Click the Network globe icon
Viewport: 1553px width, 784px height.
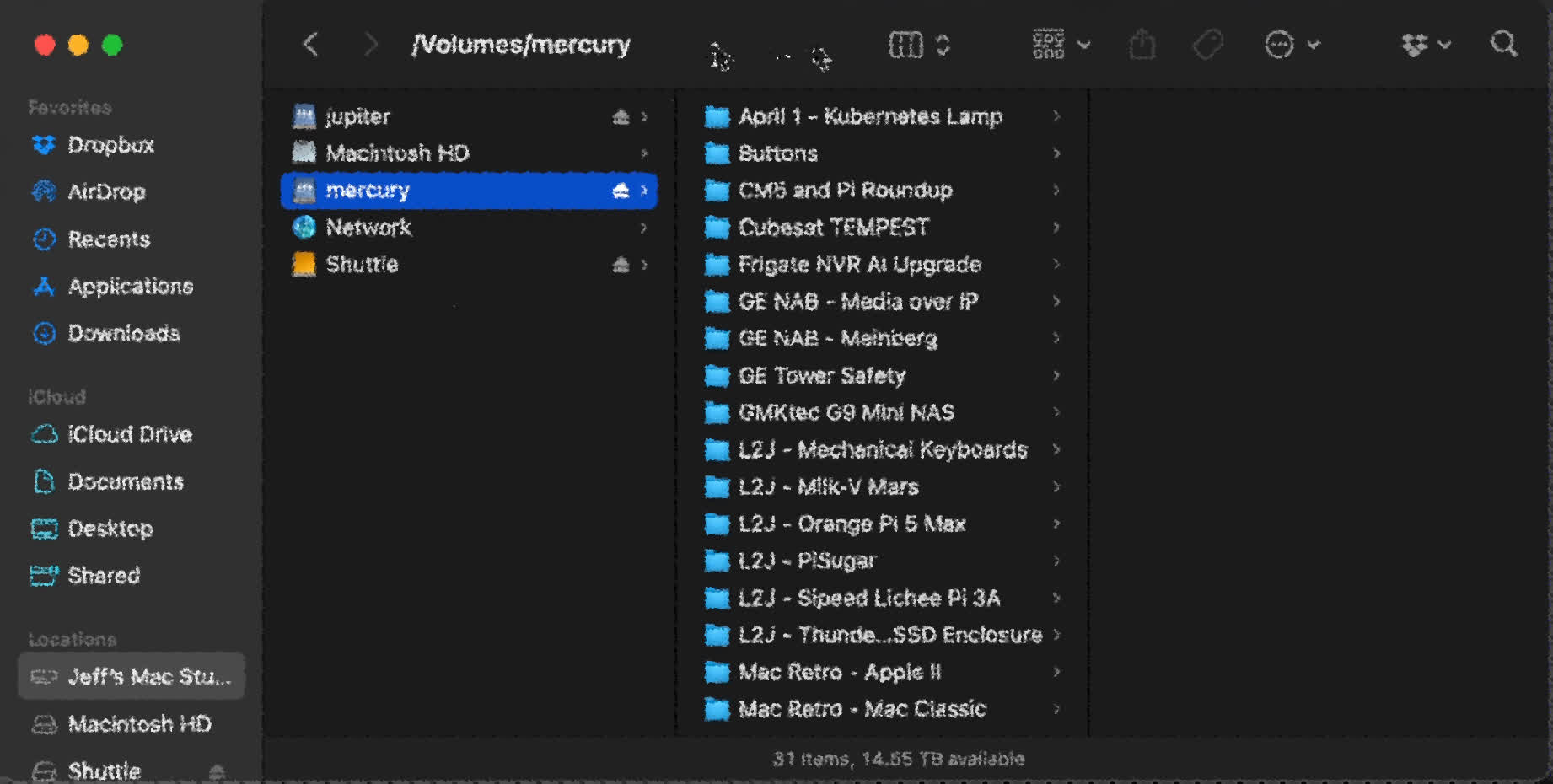pyautogui.click(x=304, y=228)
